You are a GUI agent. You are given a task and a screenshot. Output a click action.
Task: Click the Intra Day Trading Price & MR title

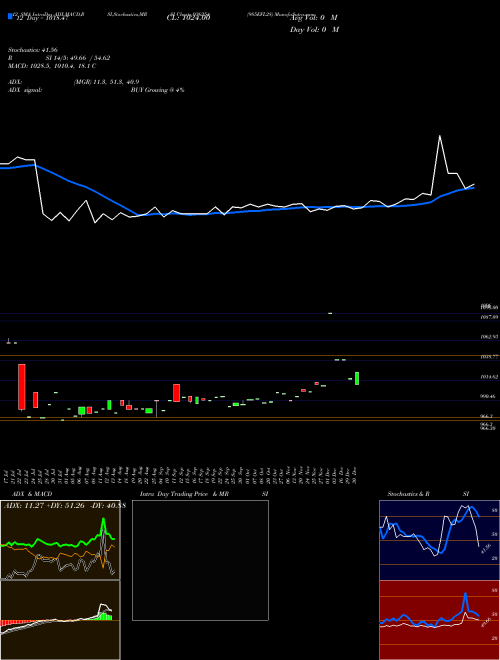tap(184, 494)
